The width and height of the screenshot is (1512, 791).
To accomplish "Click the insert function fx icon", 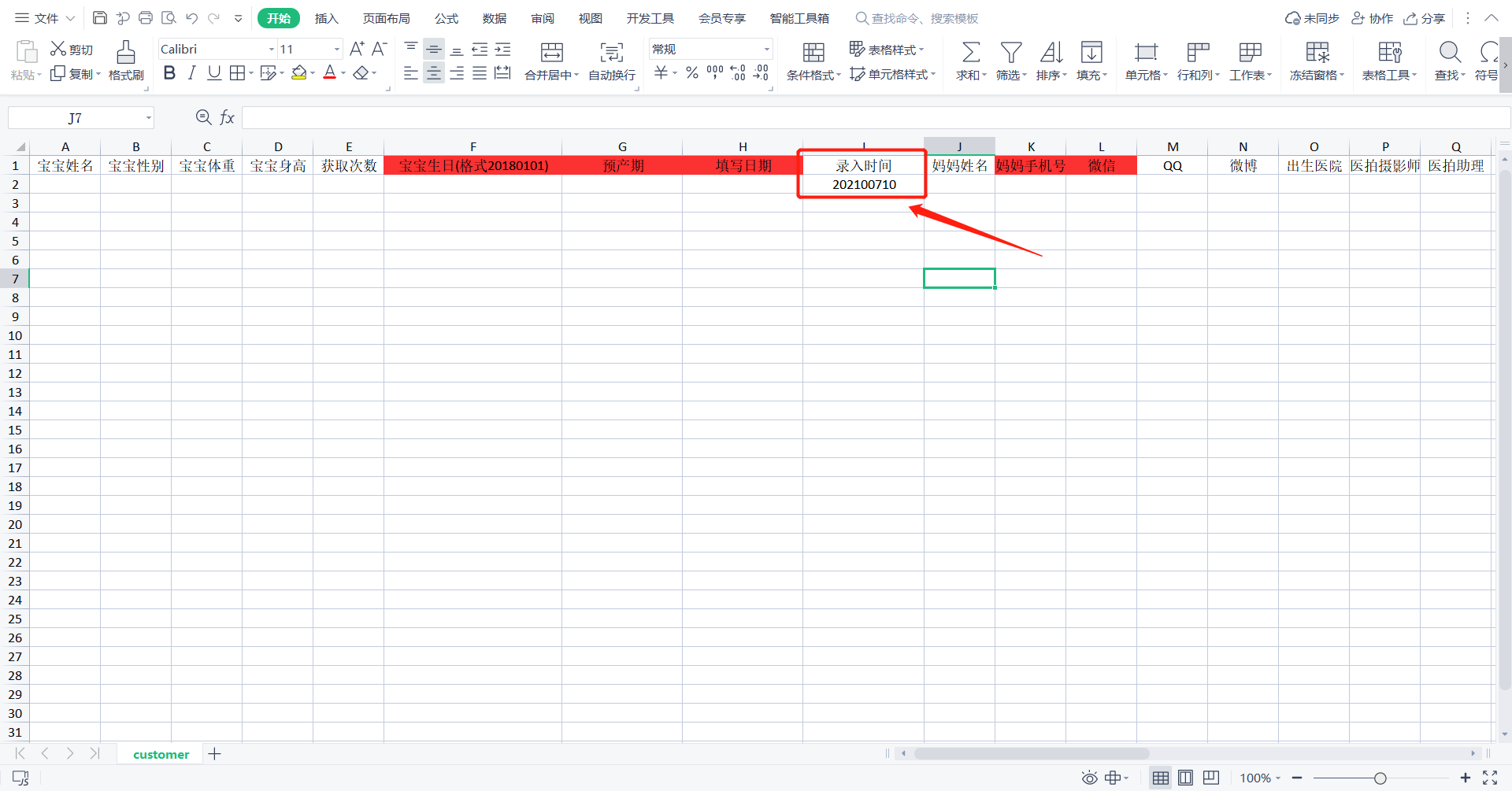I will point(227,118).
